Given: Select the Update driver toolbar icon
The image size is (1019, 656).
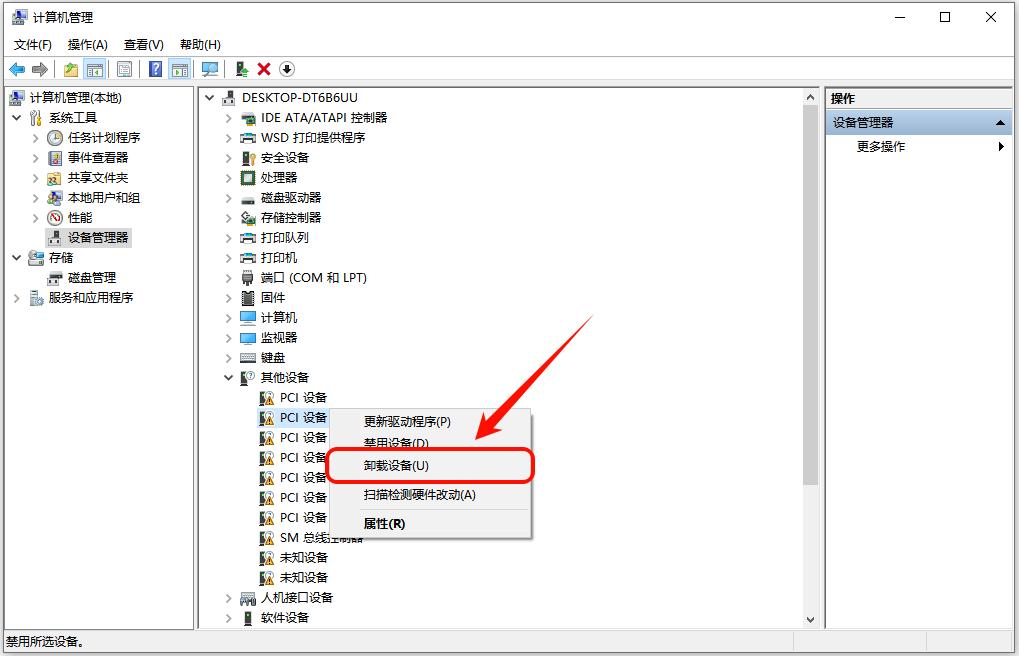Looking at the screenshot, I should pos(240,69).
